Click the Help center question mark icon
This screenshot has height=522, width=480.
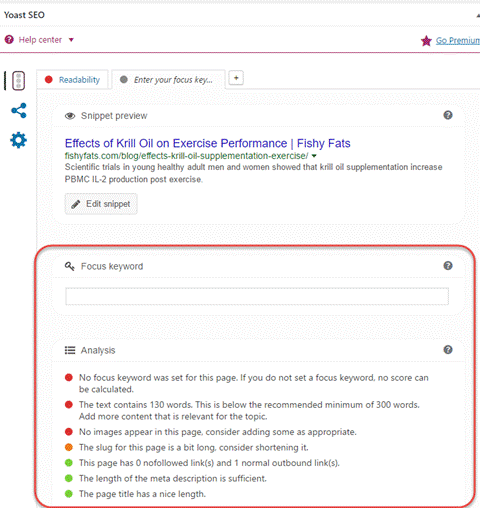click(9, 40)
